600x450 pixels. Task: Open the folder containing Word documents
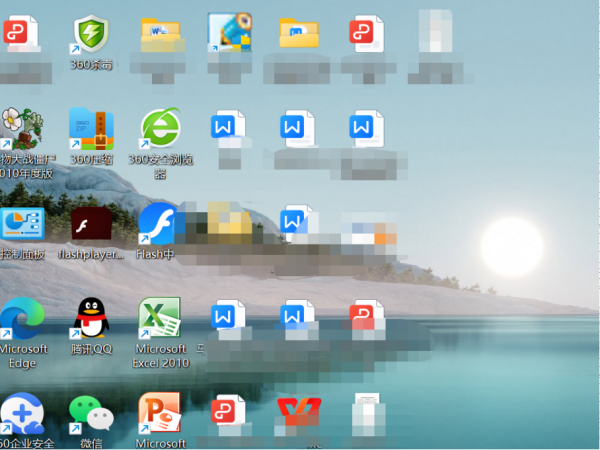tap(161, 35)
